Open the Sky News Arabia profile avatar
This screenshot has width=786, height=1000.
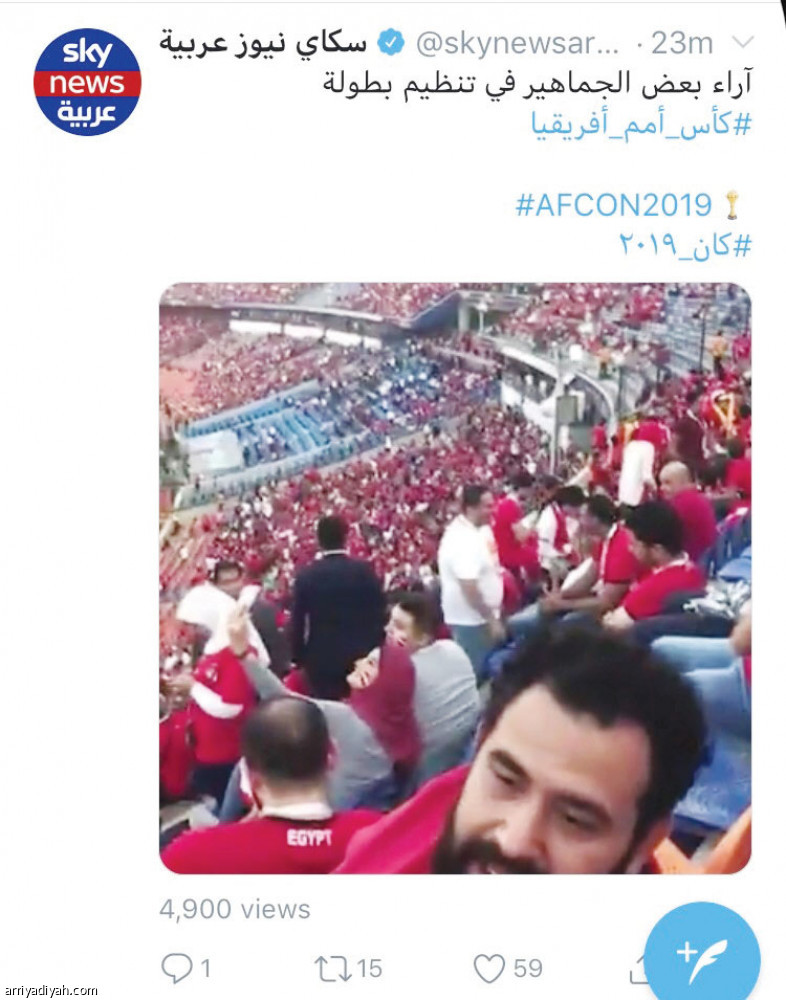point(87,82)
